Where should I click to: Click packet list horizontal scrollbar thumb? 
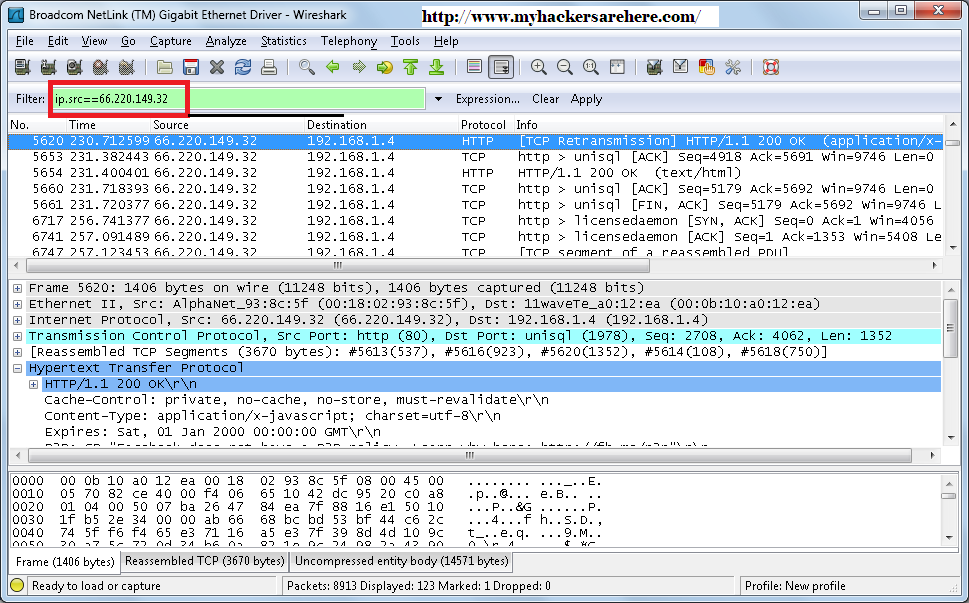337,266
